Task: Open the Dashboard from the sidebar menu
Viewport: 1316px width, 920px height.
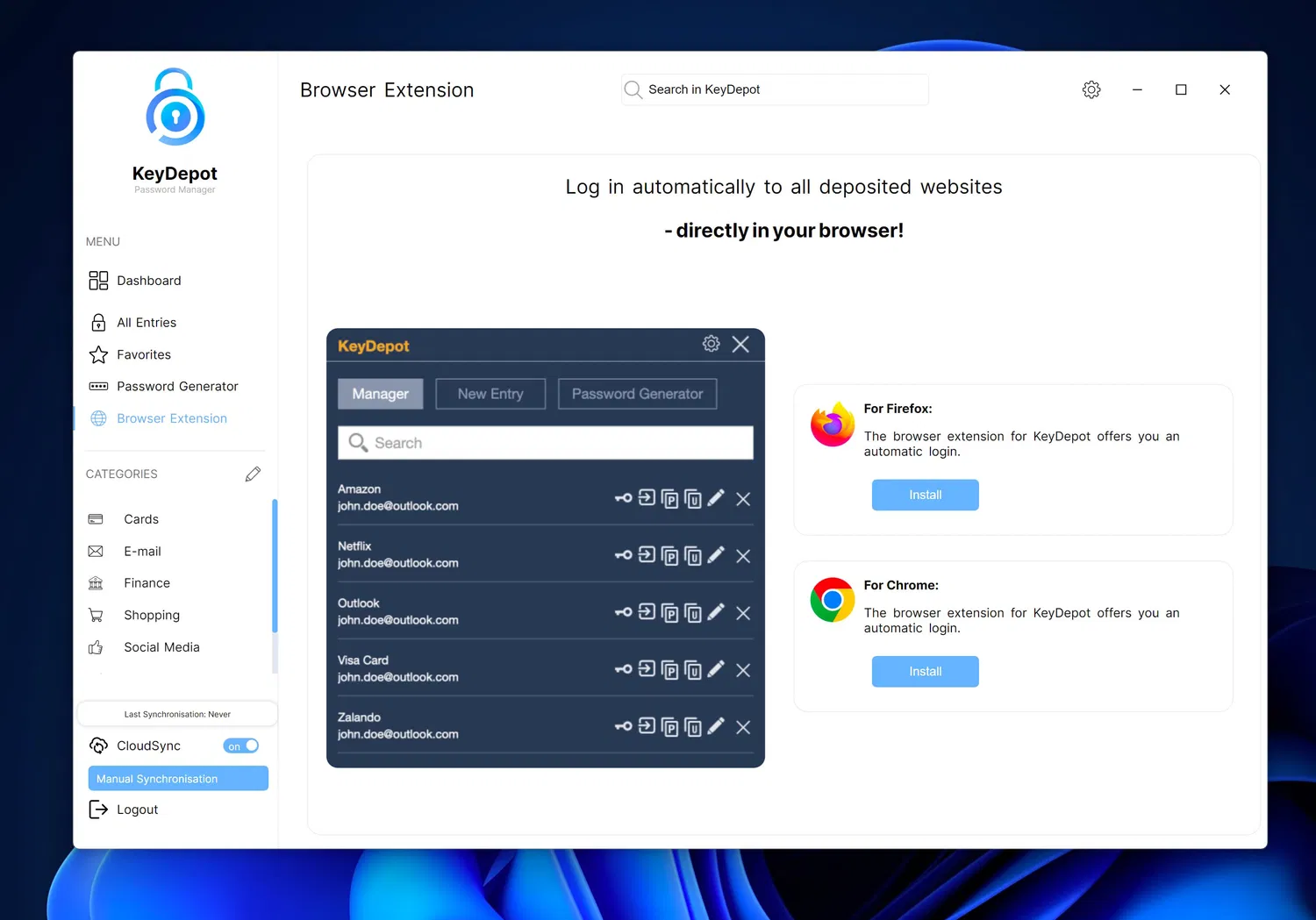Action: (135, 281)
